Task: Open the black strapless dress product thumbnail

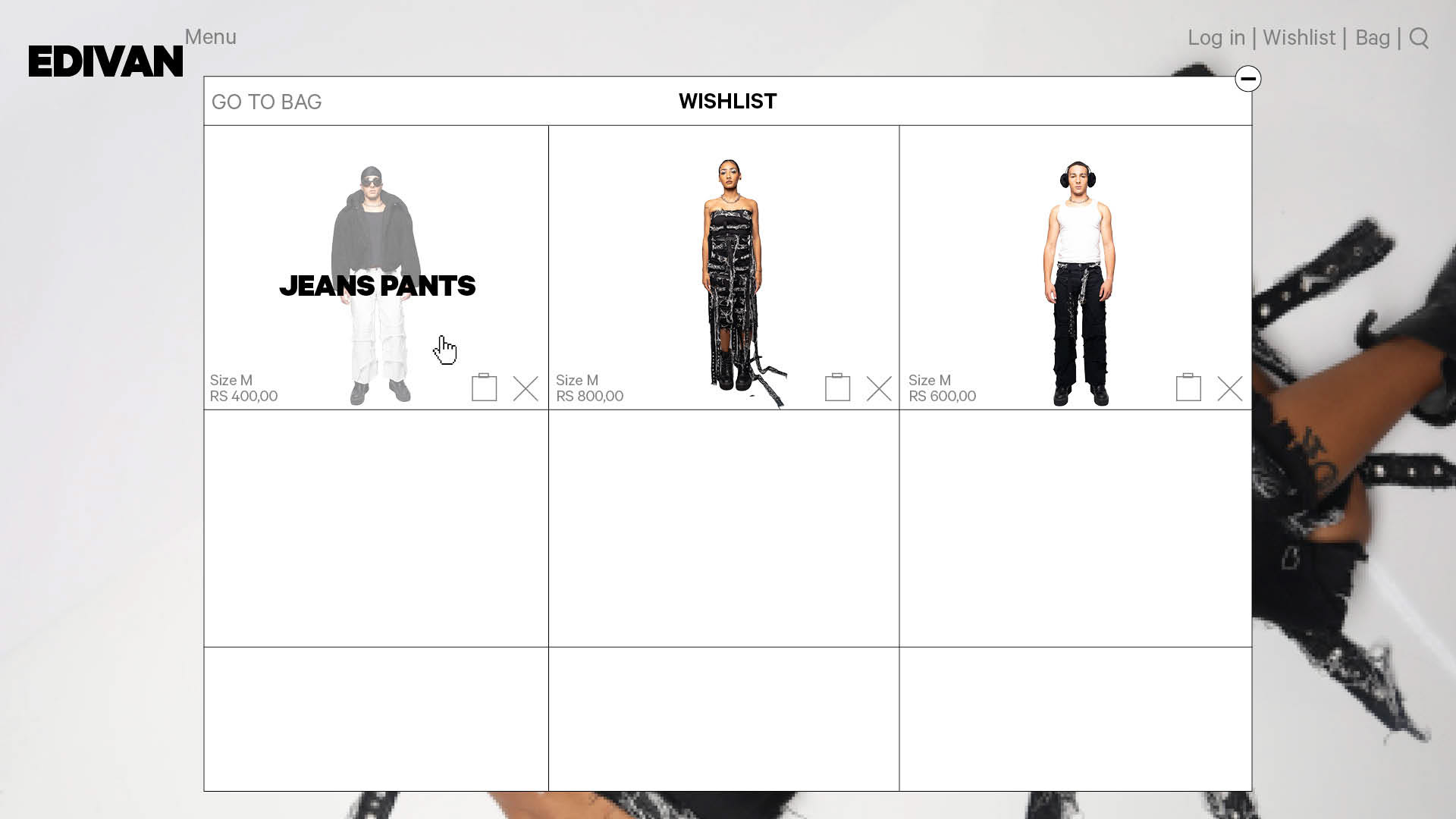Action: point(732,281)
